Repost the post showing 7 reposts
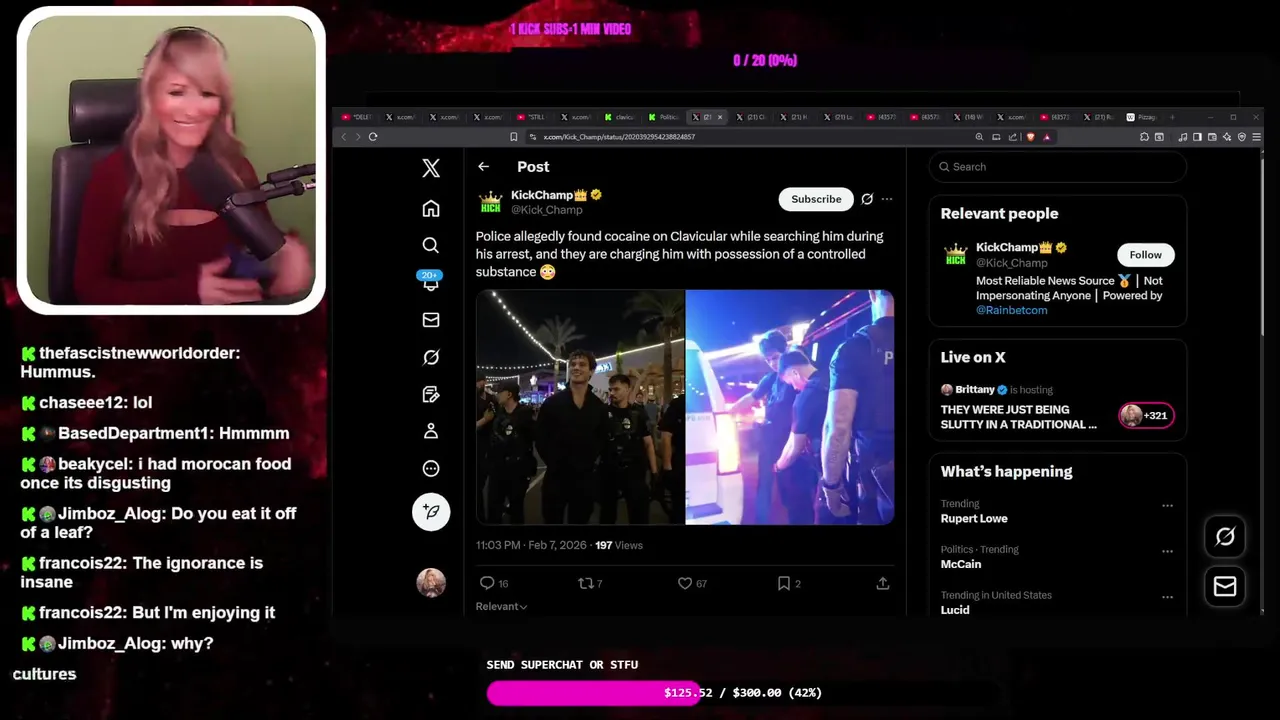Viewport: 1280px width, 720px height. click(x=590, y=583)
